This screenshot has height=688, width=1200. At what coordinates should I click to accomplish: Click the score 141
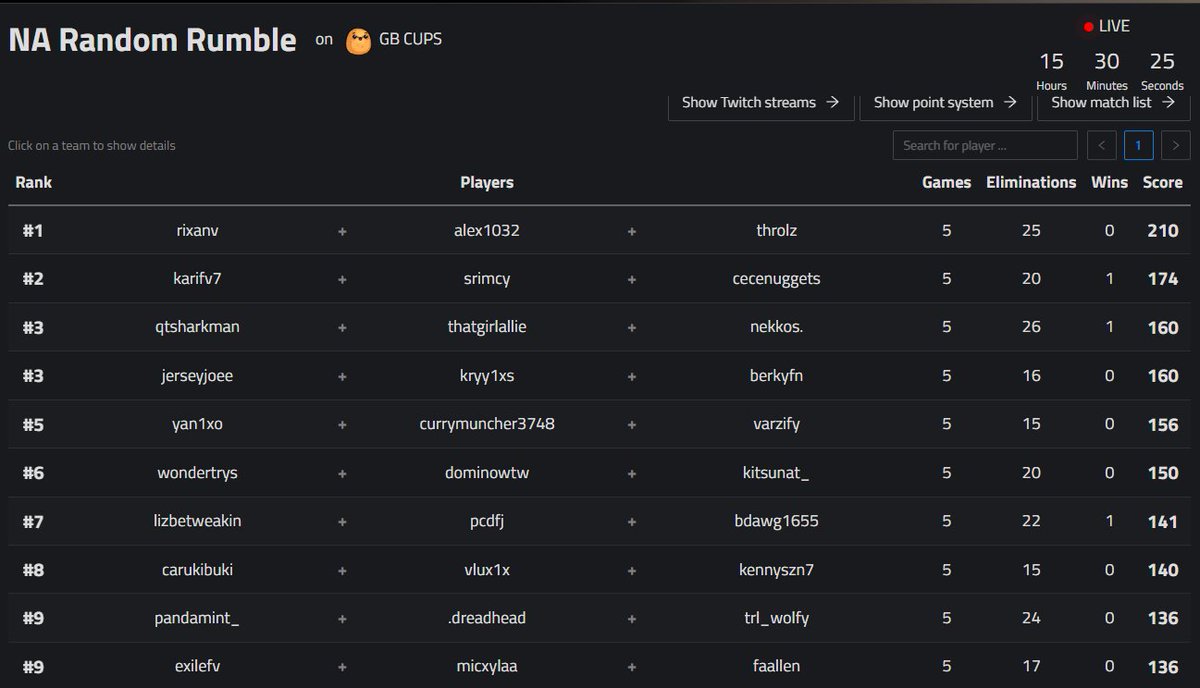(x=1163, y=521)
